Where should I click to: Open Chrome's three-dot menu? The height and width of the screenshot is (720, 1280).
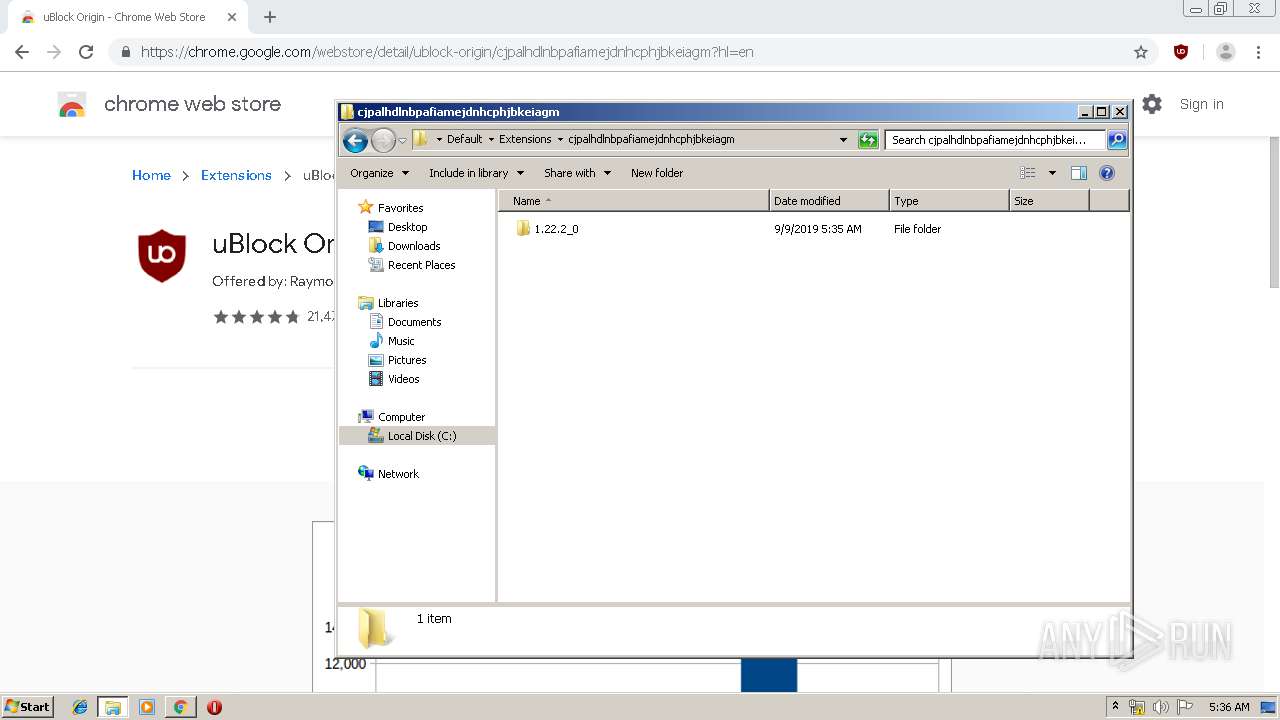click(x=1258, y=52)
